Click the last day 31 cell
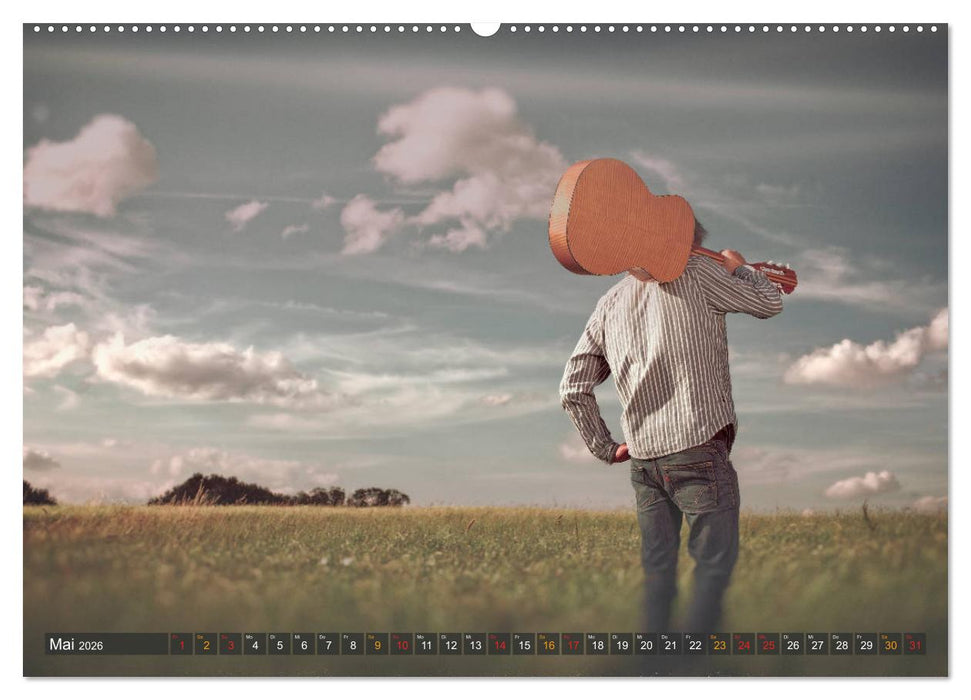This screenshot has height=700, width=971. (x=914, y=645)
